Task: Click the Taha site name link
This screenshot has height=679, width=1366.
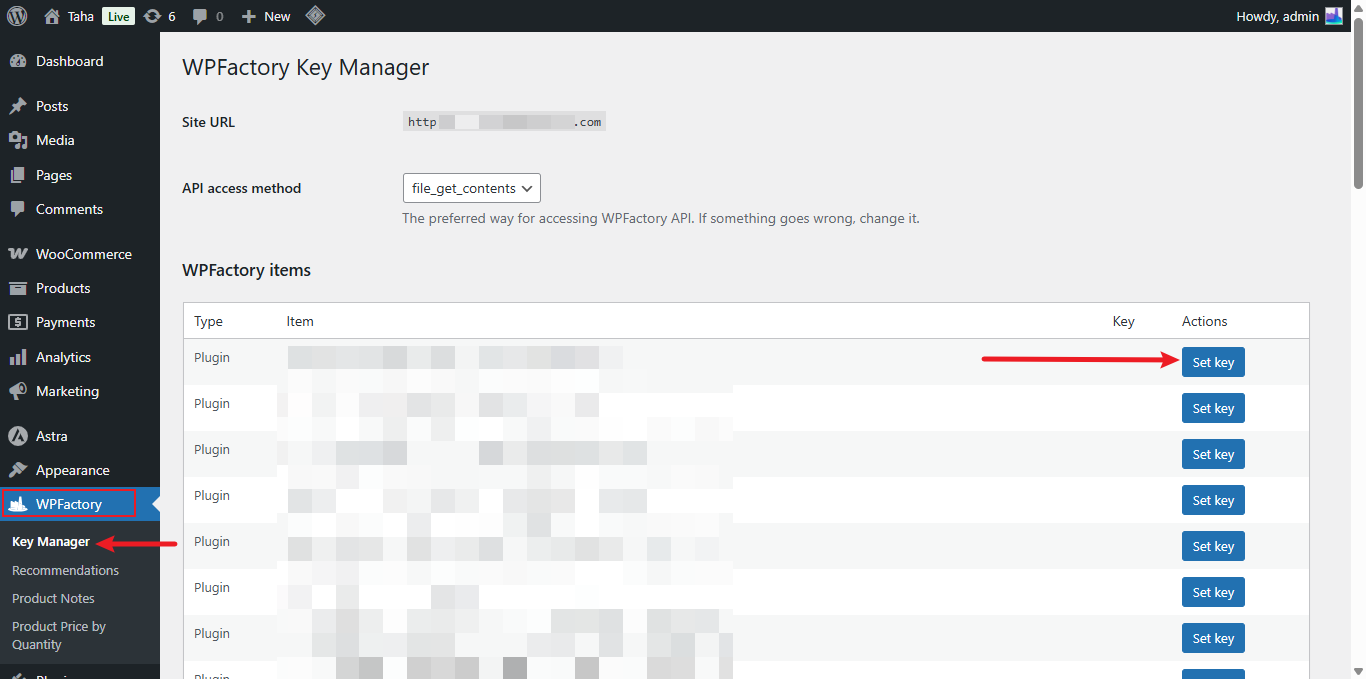Action: click(81, 16)
